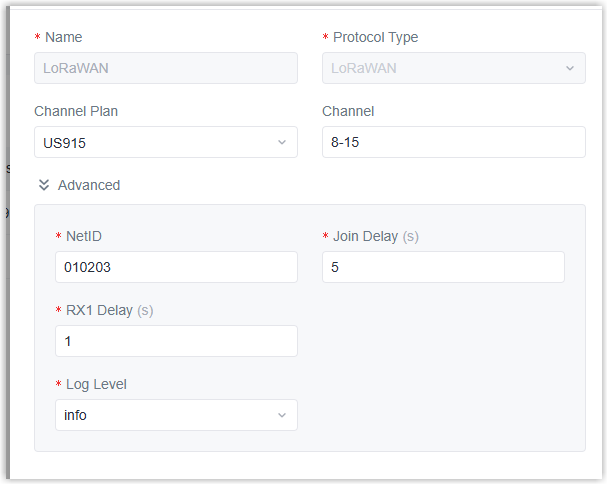Click the Log Level dropdown arrow icon
Viewport: 608px width, 485px height.
coord(281,415)
